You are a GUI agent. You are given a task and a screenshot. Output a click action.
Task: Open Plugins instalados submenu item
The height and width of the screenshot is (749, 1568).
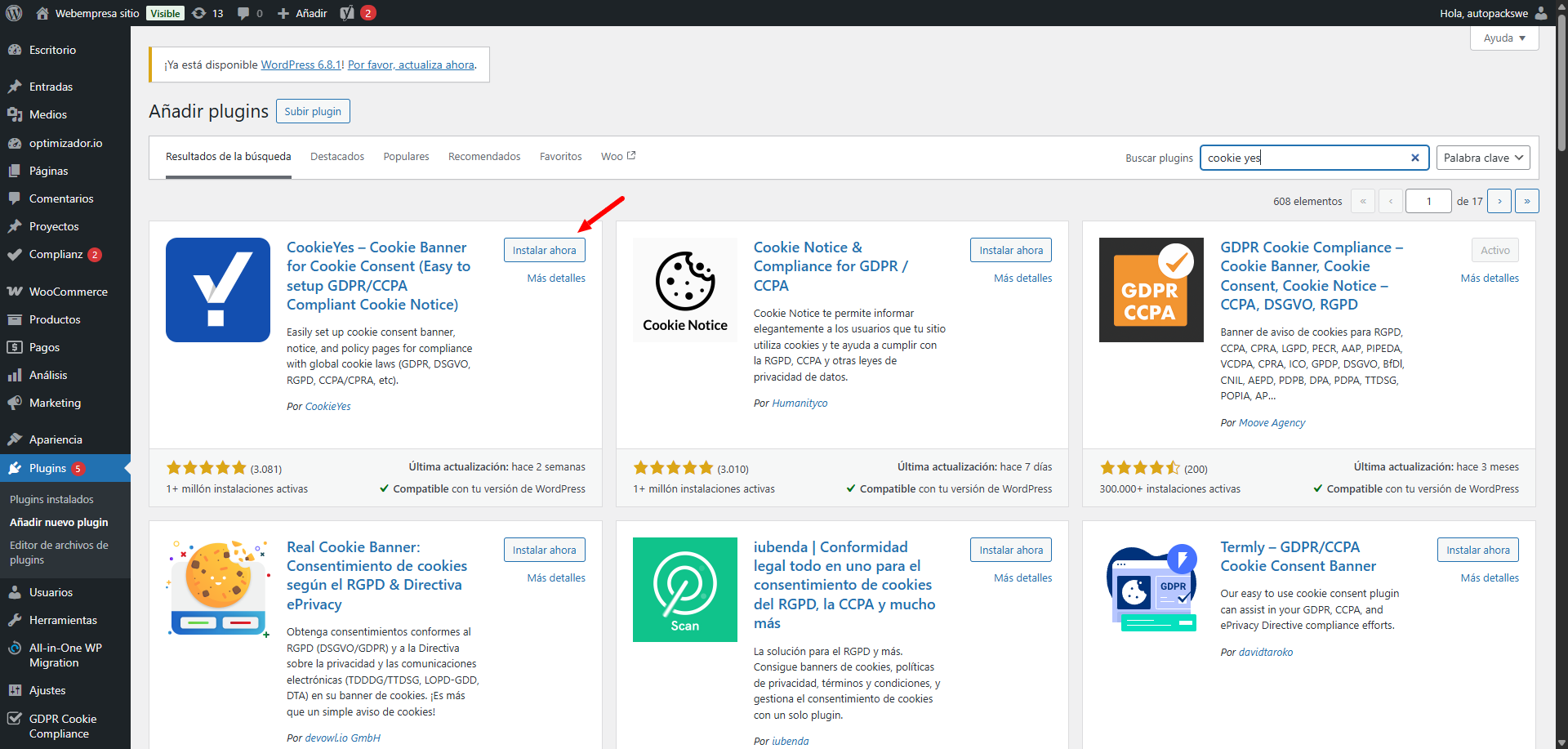pyautogui.click(x=51, y=499)
